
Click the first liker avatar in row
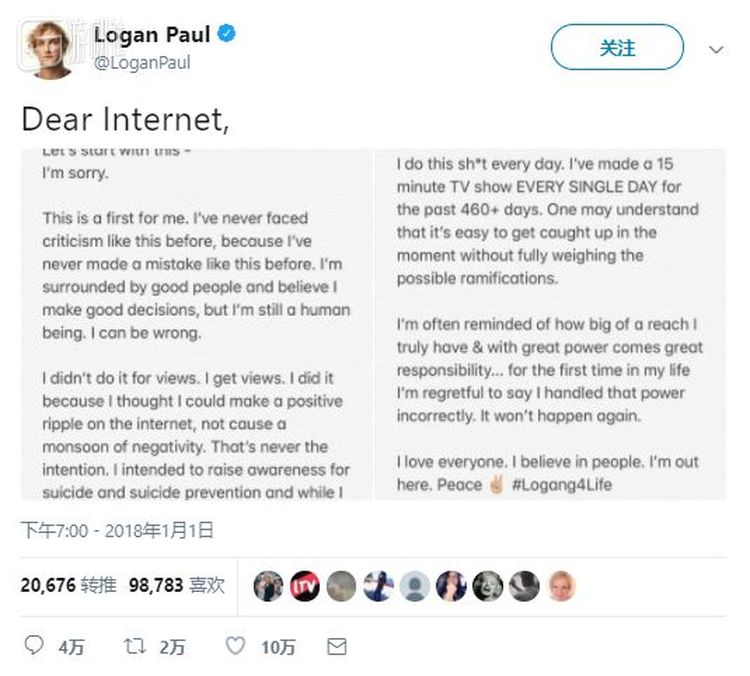[268, 586]
